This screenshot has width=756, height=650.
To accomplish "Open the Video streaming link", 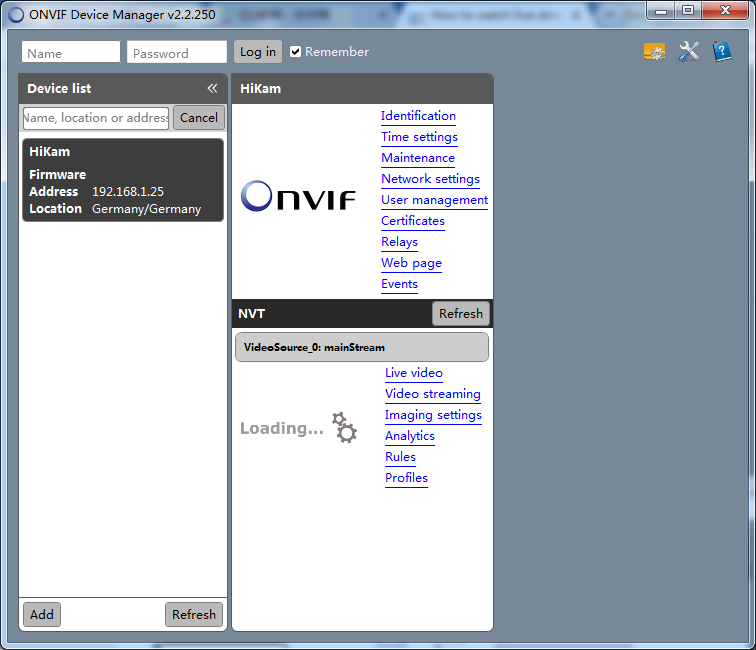I will tap(432, 394).
